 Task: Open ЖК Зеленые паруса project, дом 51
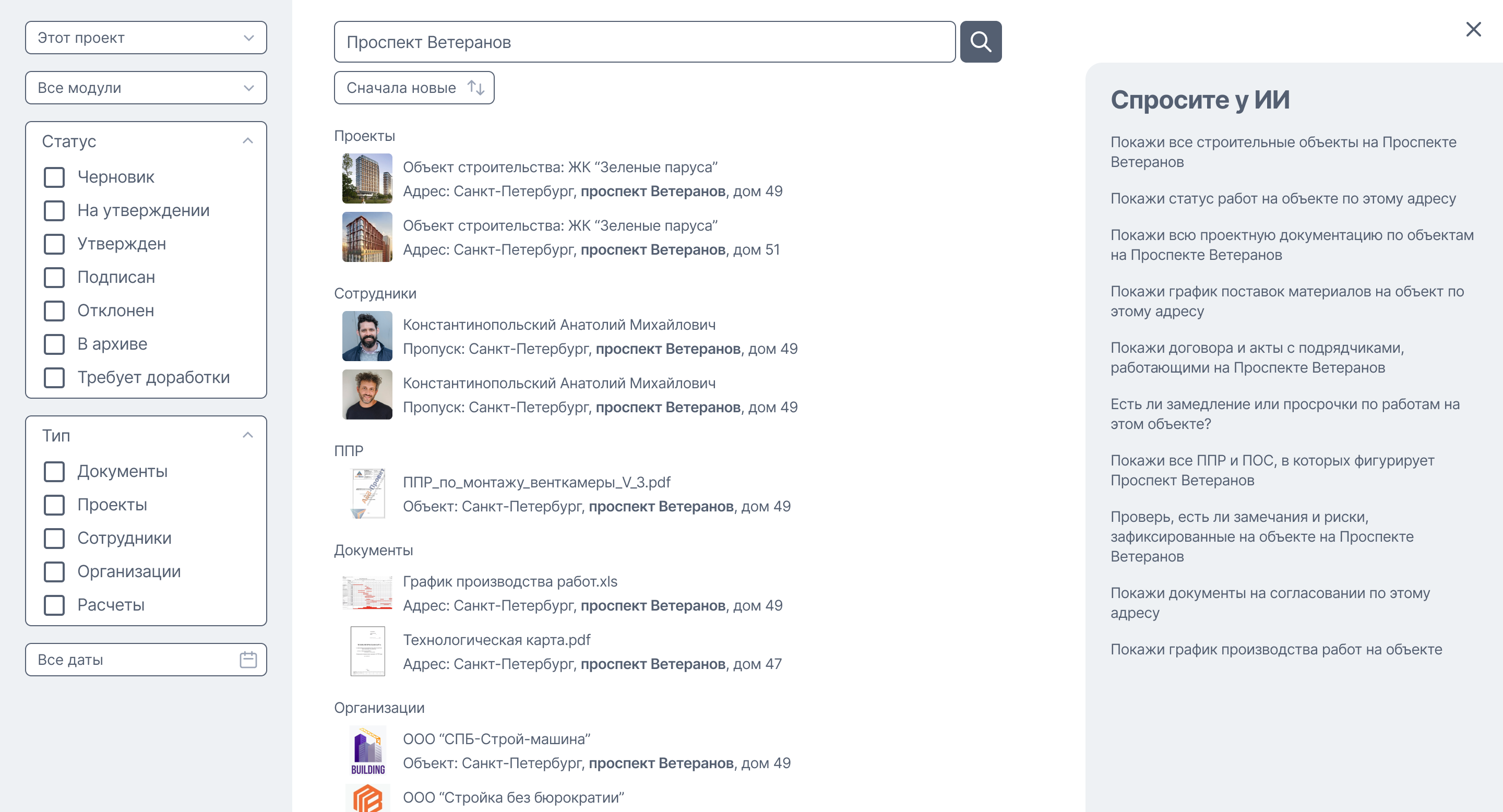coord(560,226)
